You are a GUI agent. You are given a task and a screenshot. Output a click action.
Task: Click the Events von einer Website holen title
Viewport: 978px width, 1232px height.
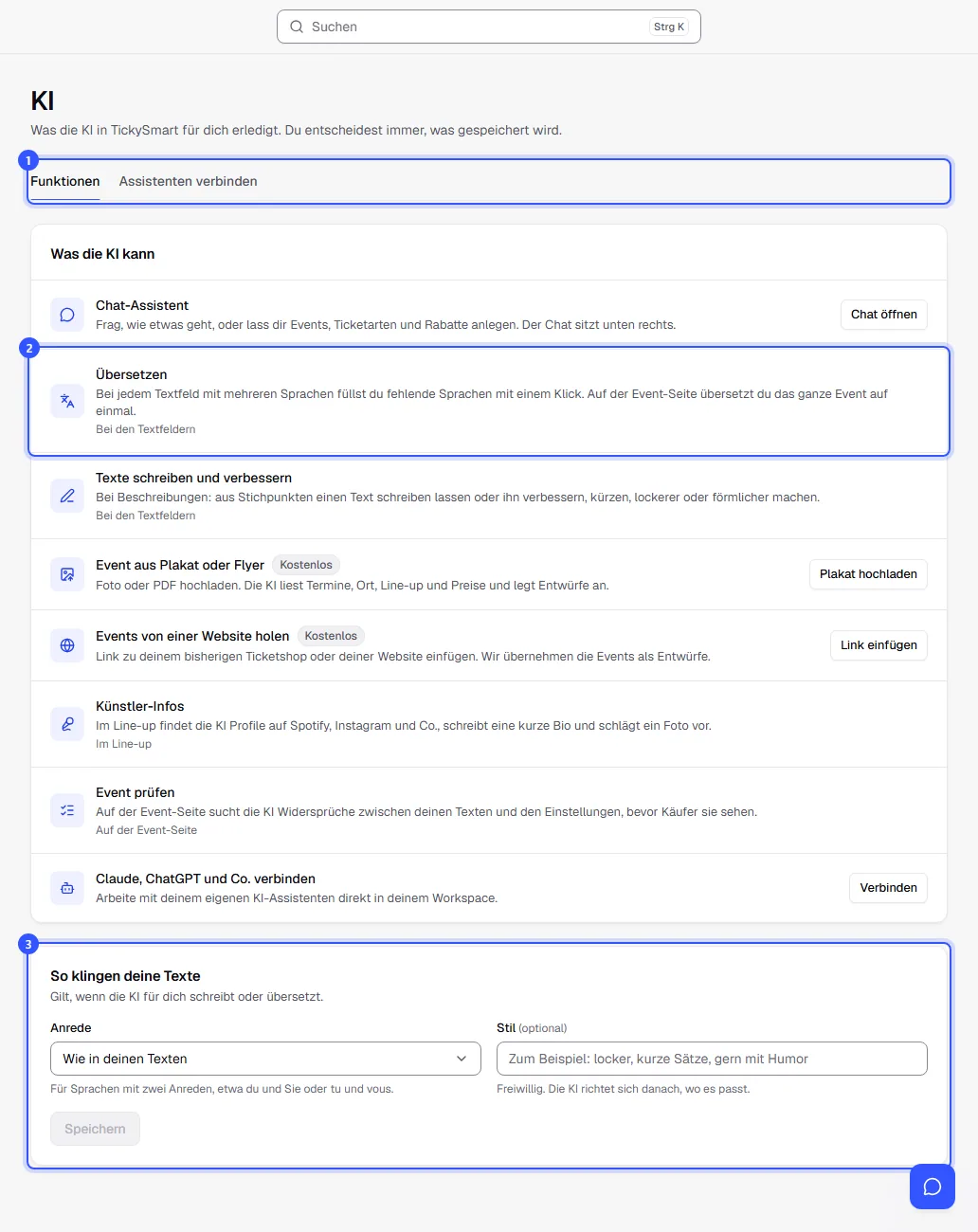pyautogui.click(x=192, y=636)
